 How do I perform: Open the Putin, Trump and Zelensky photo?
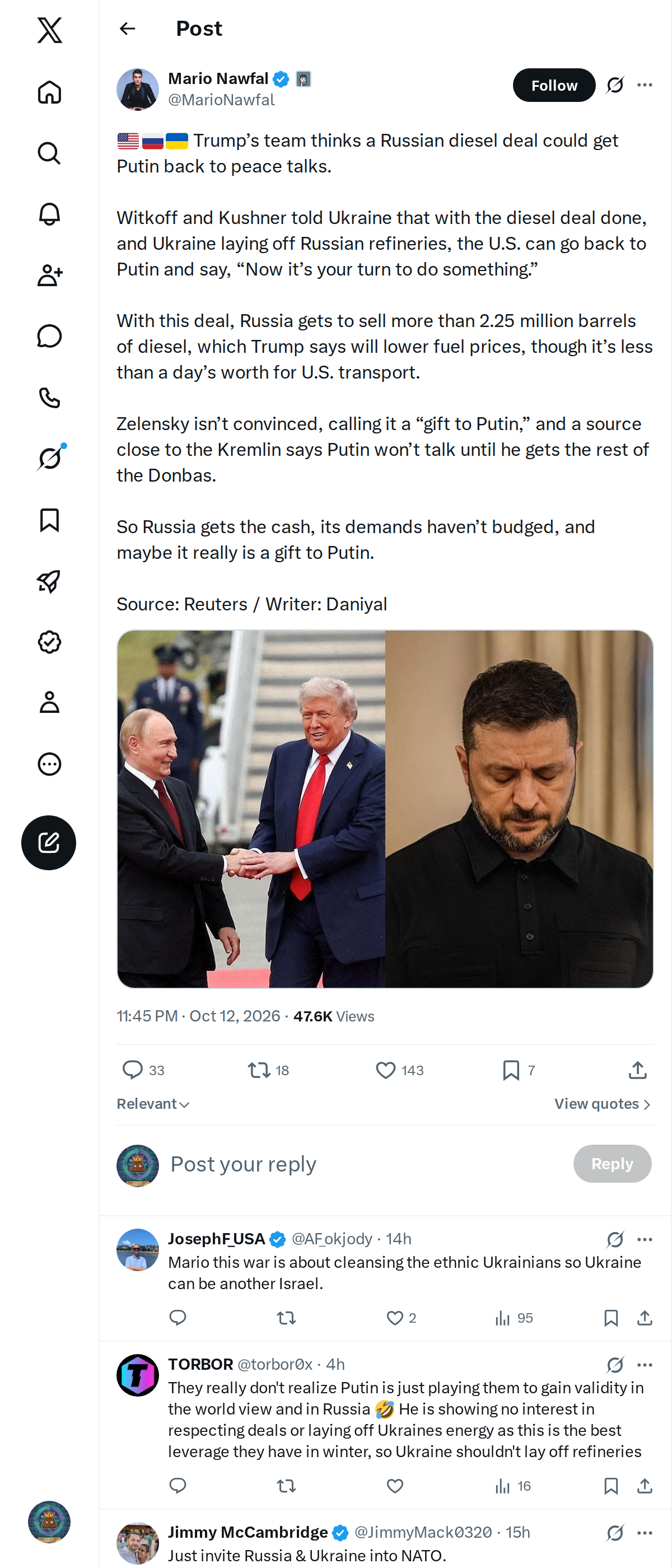tap(385, 809)
